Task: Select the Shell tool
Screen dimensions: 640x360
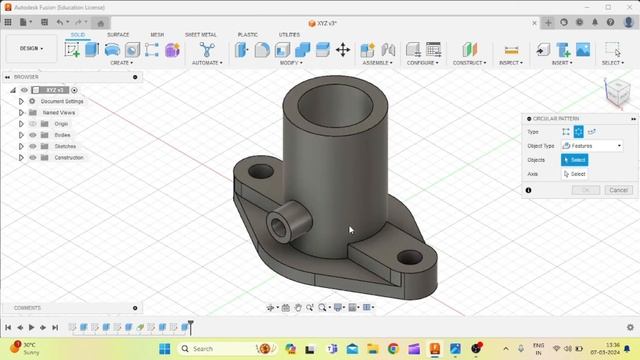Action: tap(282, 50)
